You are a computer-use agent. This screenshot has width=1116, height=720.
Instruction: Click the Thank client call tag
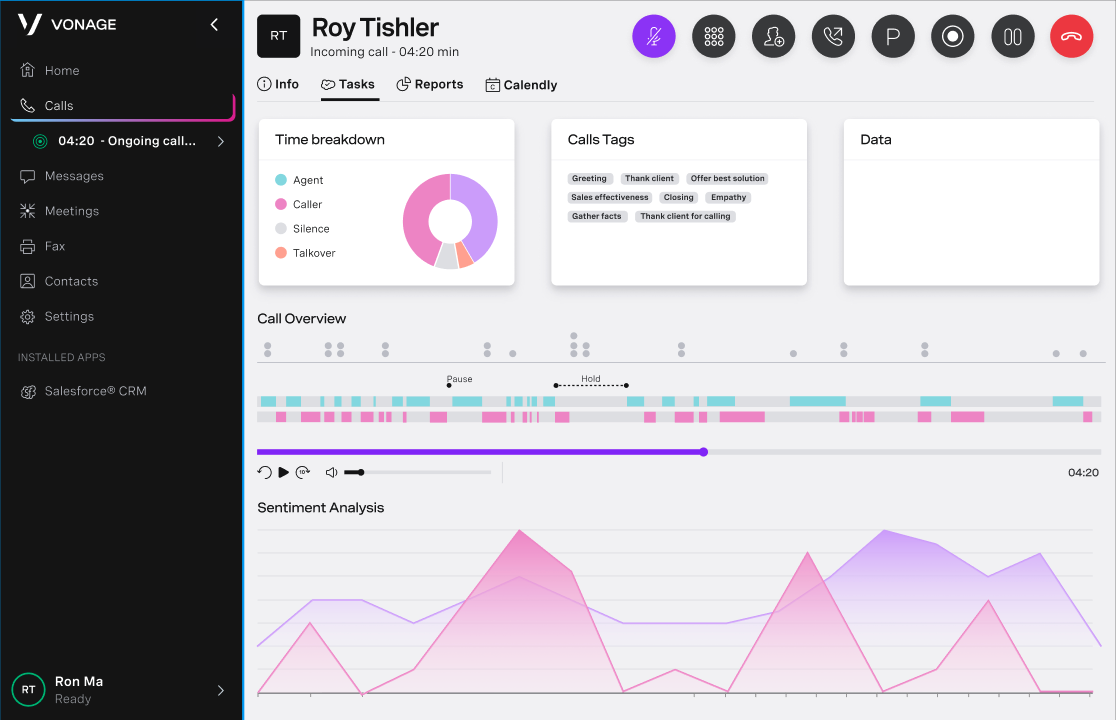tap(649, 179)
